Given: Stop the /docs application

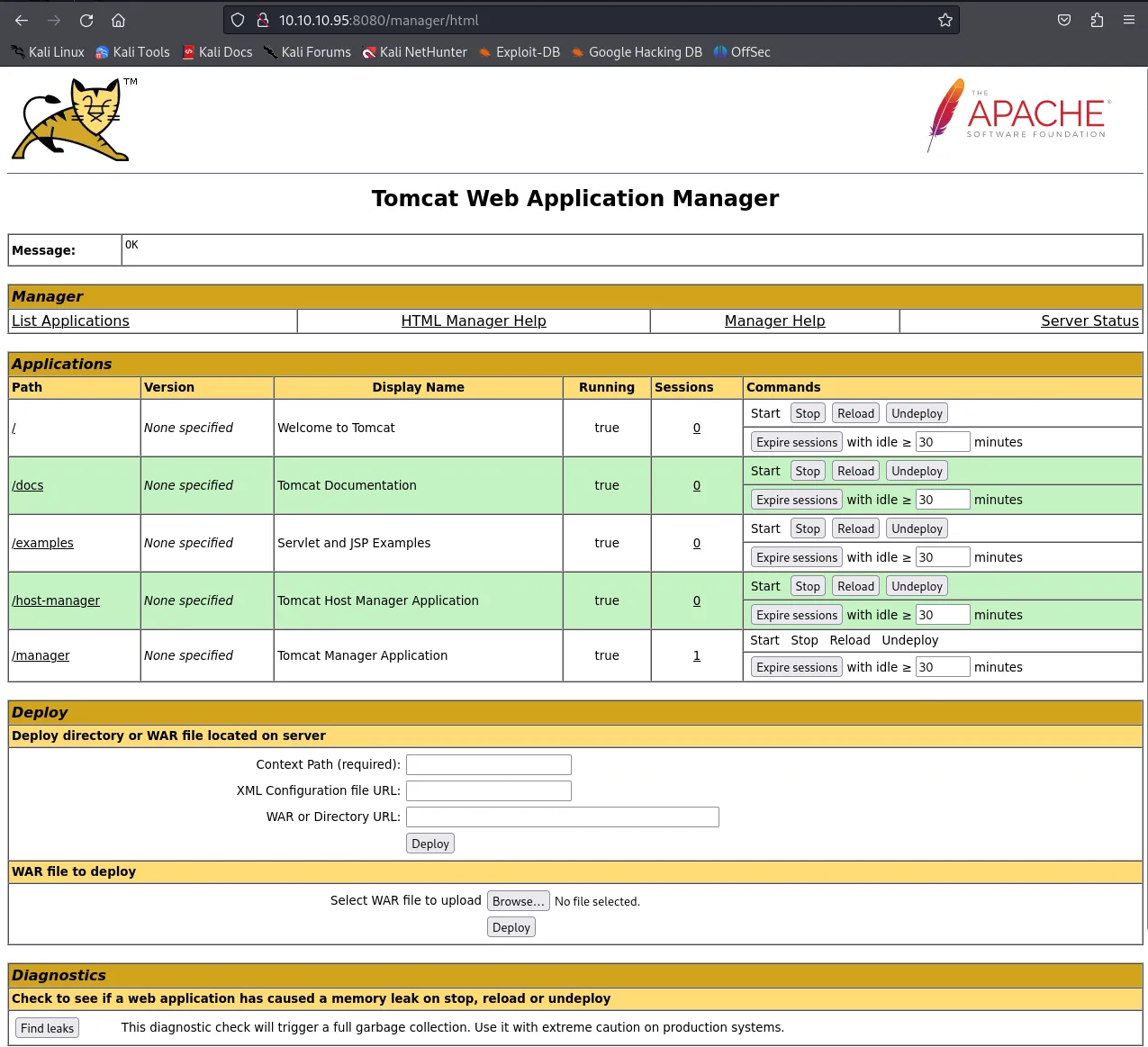Looking at the screenshot, I should (x=808, y=471).
